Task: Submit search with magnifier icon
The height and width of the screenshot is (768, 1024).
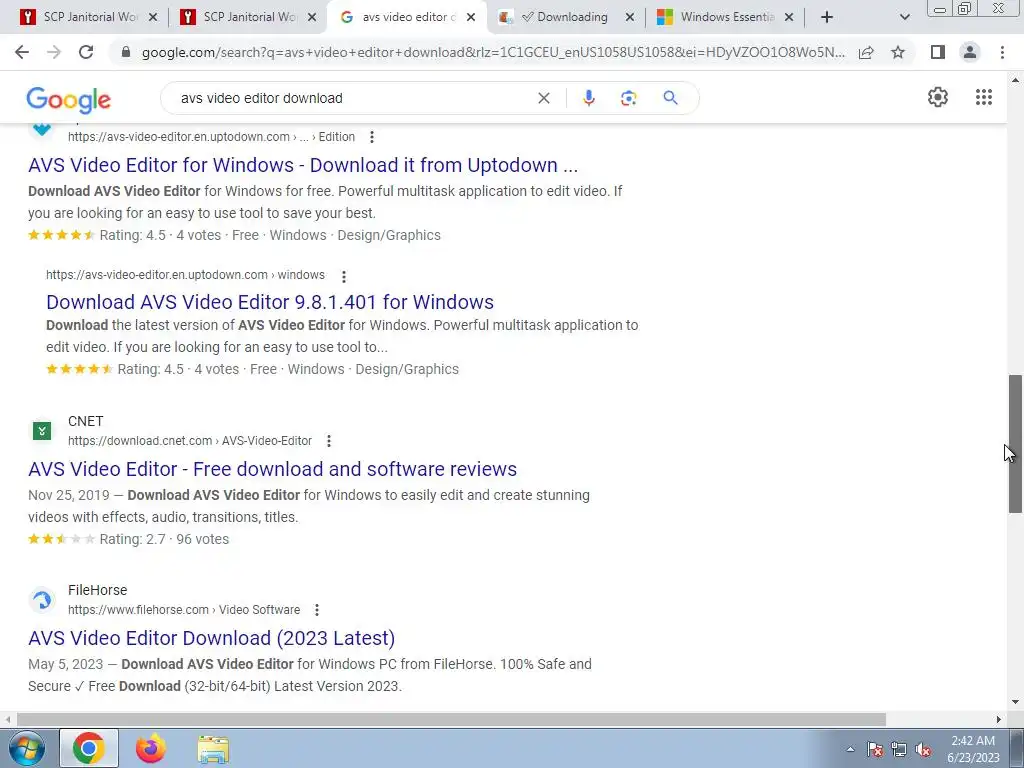Action: 670,98
